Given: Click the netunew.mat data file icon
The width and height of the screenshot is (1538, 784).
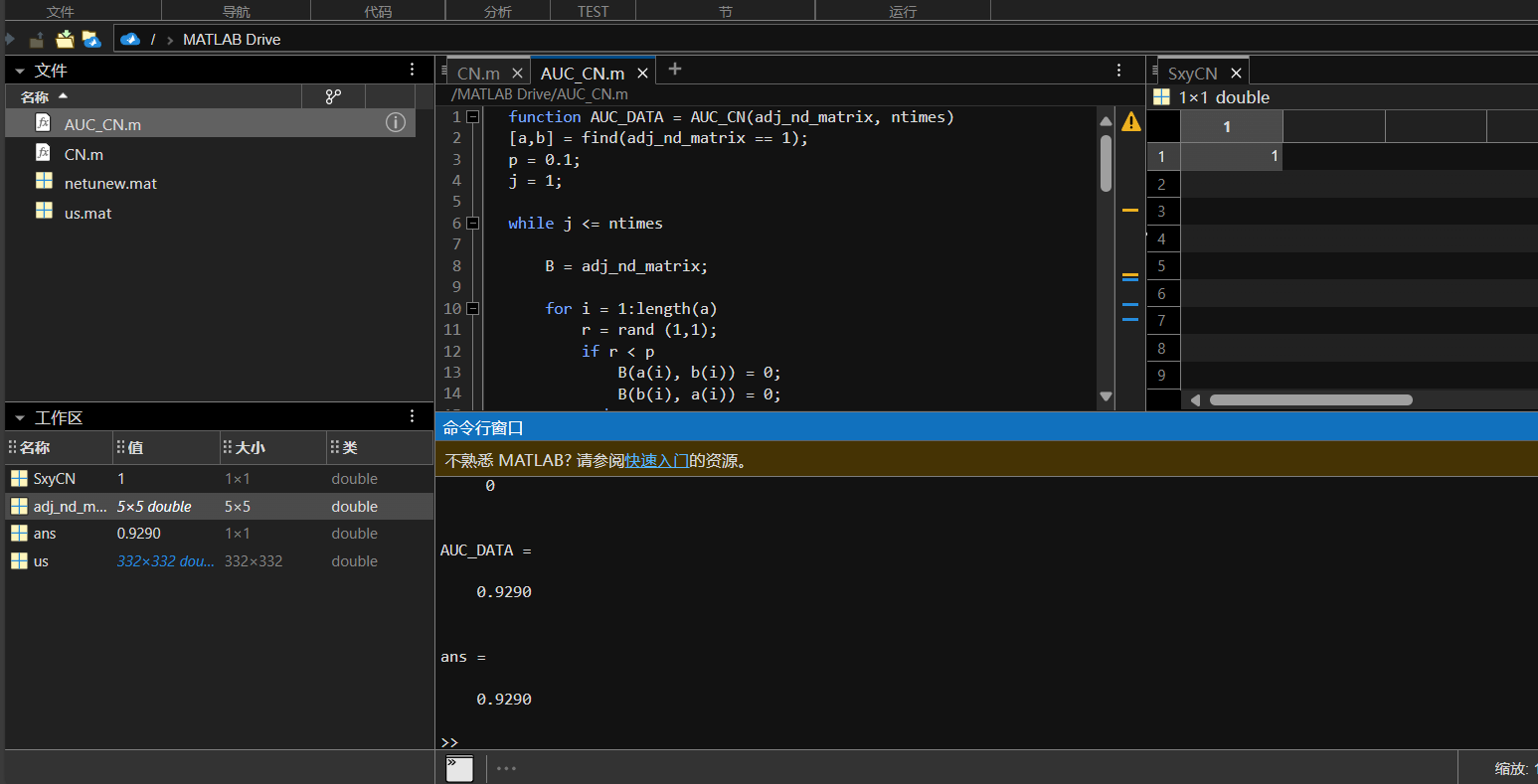Looking at the screenshot, I should pos(44,182).
